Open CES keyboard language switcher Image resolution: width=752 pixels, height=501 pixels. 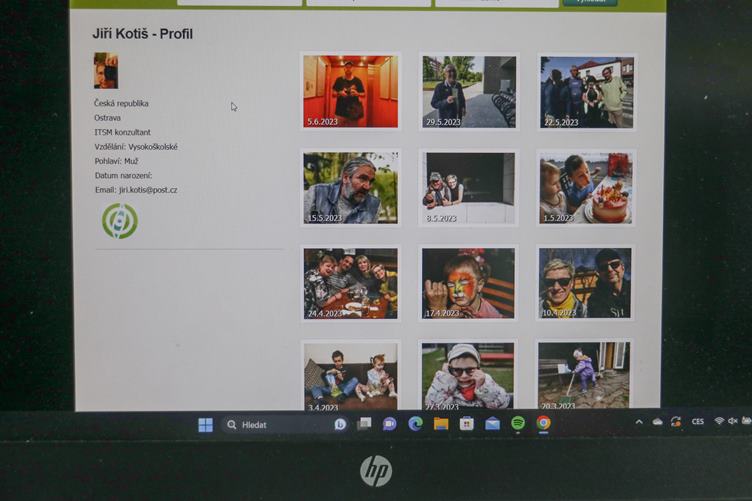point(698,421)
